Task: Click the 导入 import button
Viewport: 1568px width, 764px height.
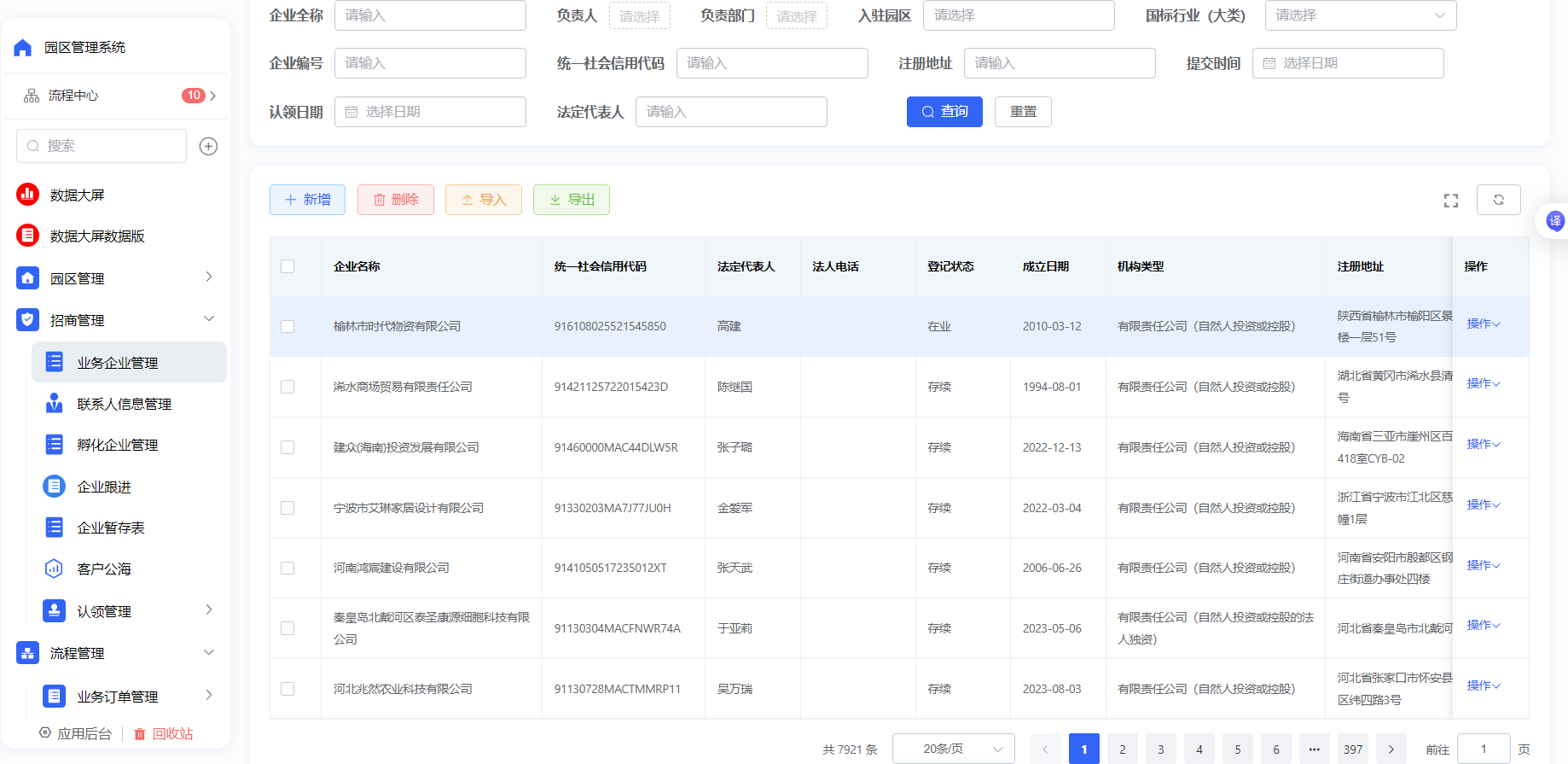Action: pyautogui.click(x=484, y=200)
